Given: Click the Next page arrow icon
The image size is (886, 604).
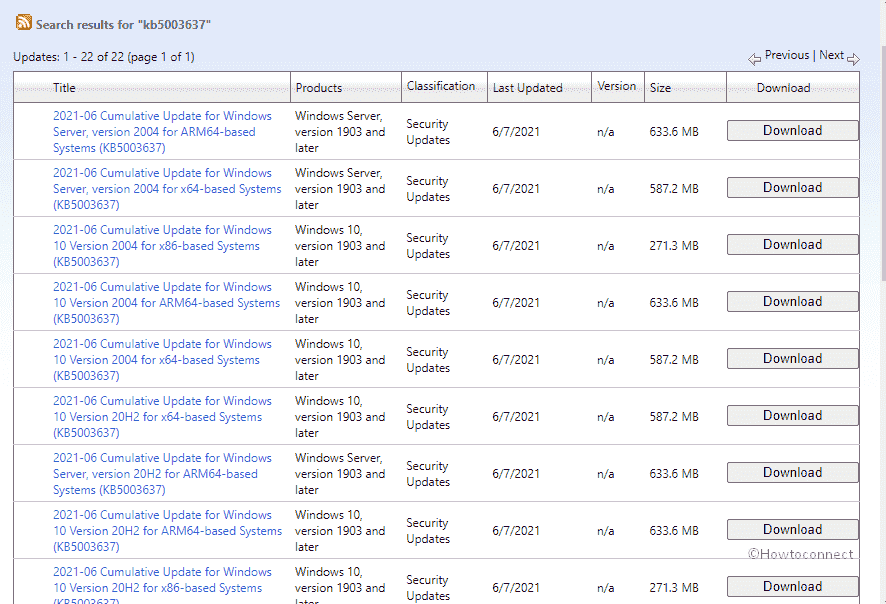Looking at the screenshot, I should pos(853,59).
